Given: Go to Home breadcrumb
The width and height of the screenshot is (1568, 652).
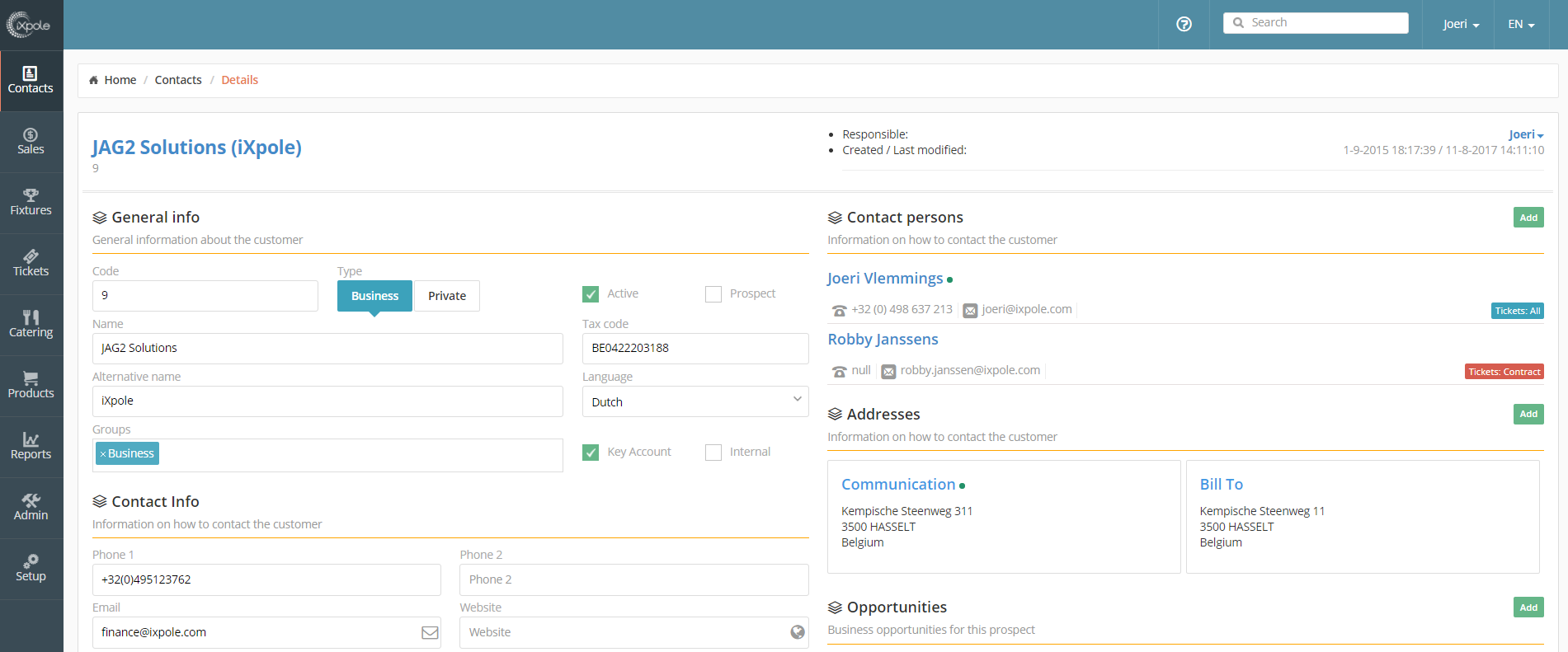Looking at the screenshot, I should (120, 80).
